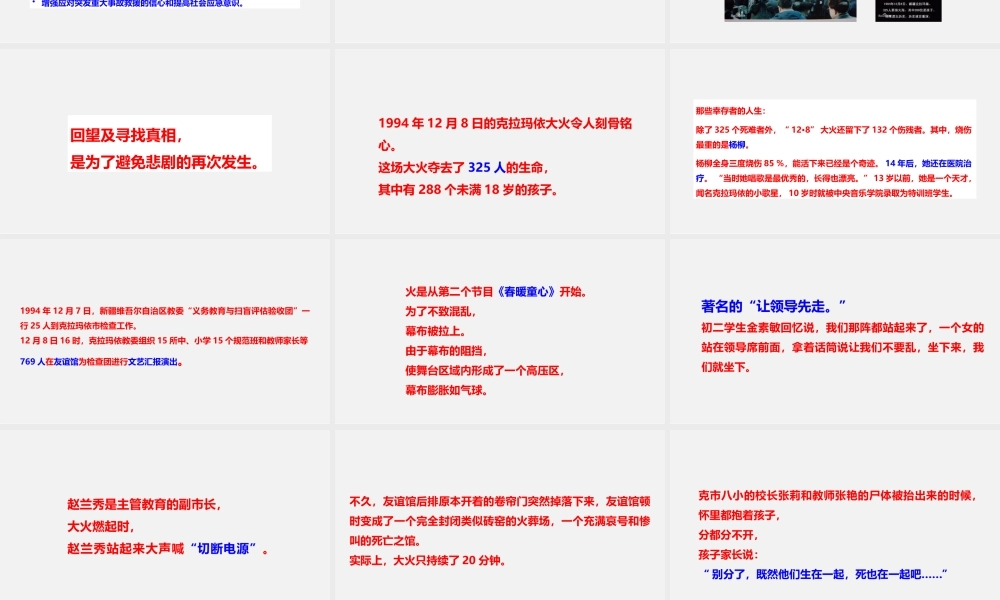
Task: Click the text 为了不致混乱，
Action: pos(441,312)
